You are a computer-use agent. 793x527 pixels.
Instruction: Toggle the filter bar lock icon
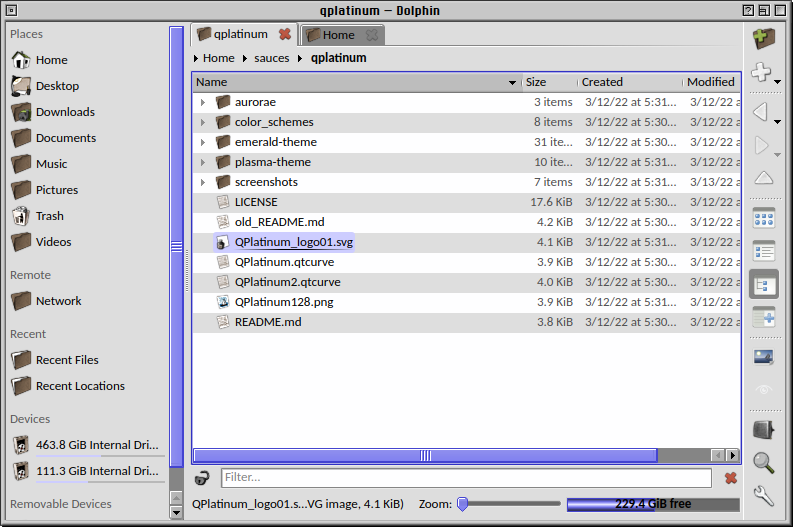[202, 478]
